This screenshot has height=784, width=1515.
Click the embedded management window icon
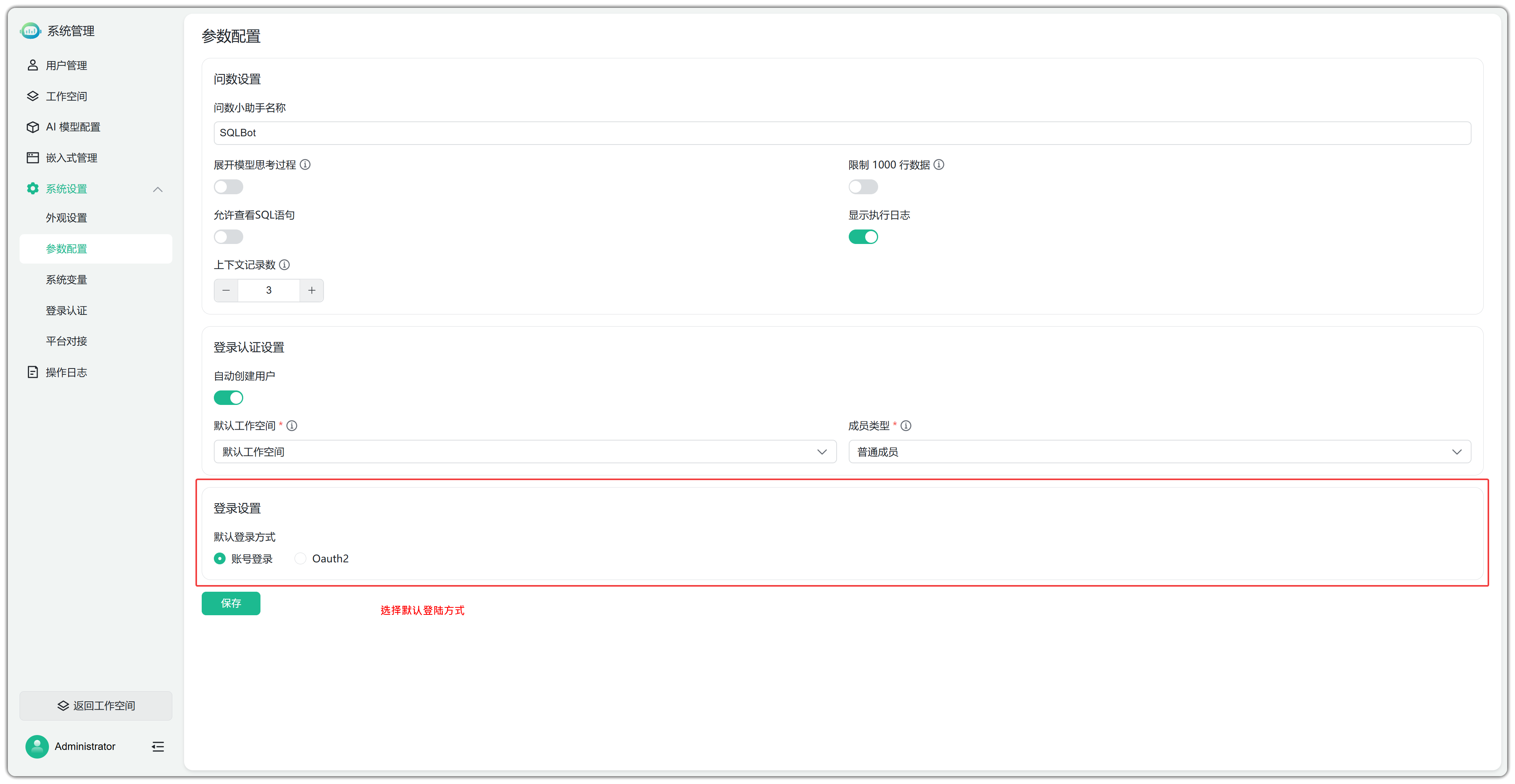pyautogui.click(x=33, y=158)
